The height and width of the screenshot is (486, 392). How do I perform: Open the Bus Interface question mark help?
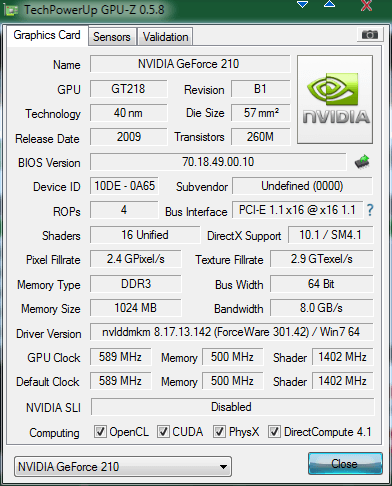click(x=370, y=210)
